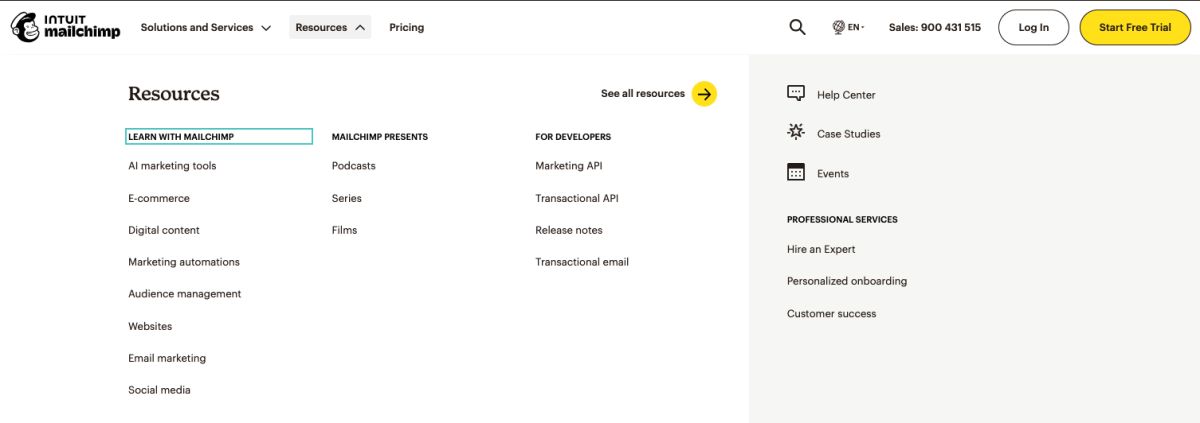Click the Case Studies sunburst icon
Viewport: 1200px width, 423px height.
796,133
